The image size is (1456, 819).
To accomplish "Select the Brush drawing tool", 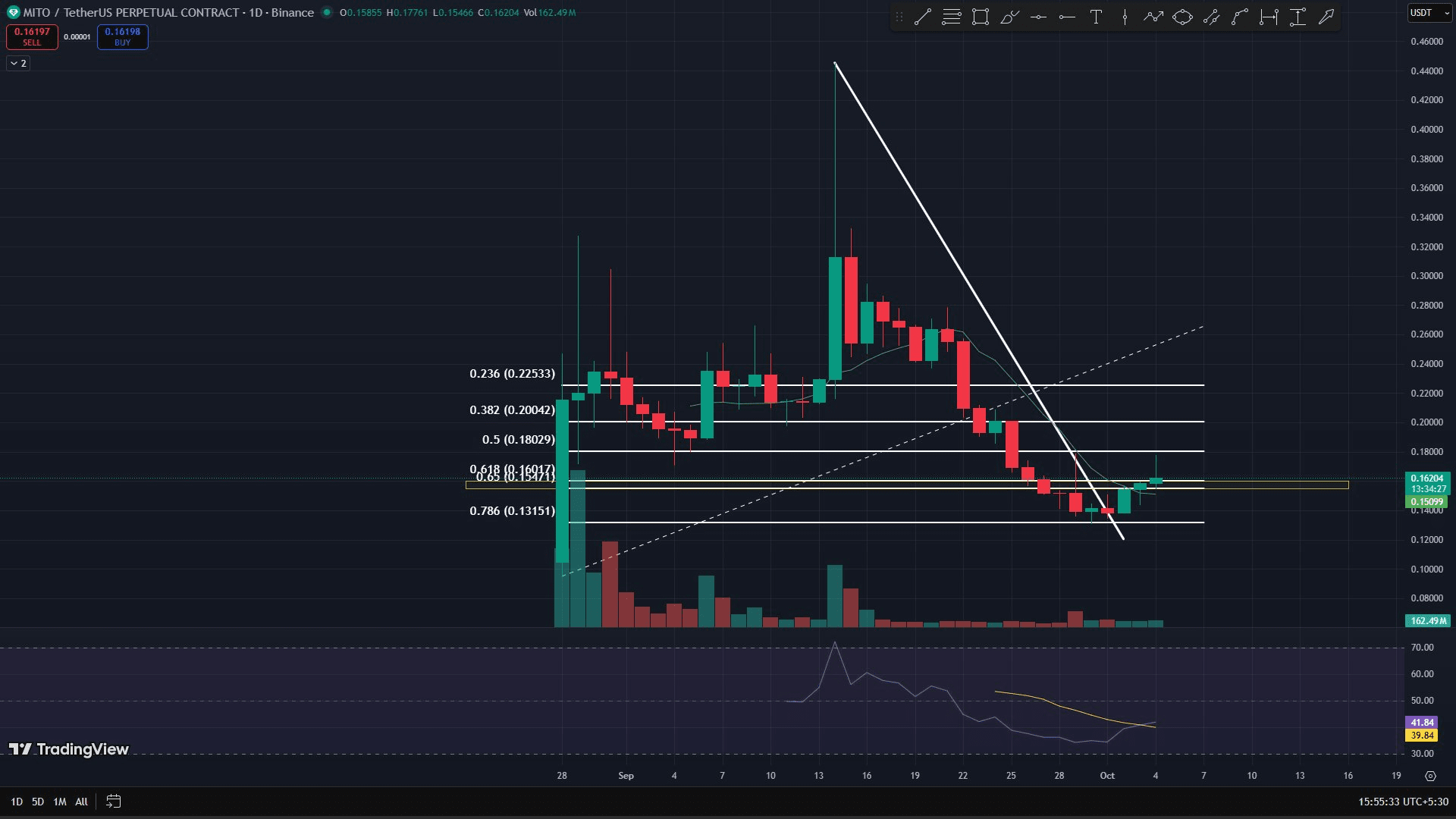I will (1009, 17).
